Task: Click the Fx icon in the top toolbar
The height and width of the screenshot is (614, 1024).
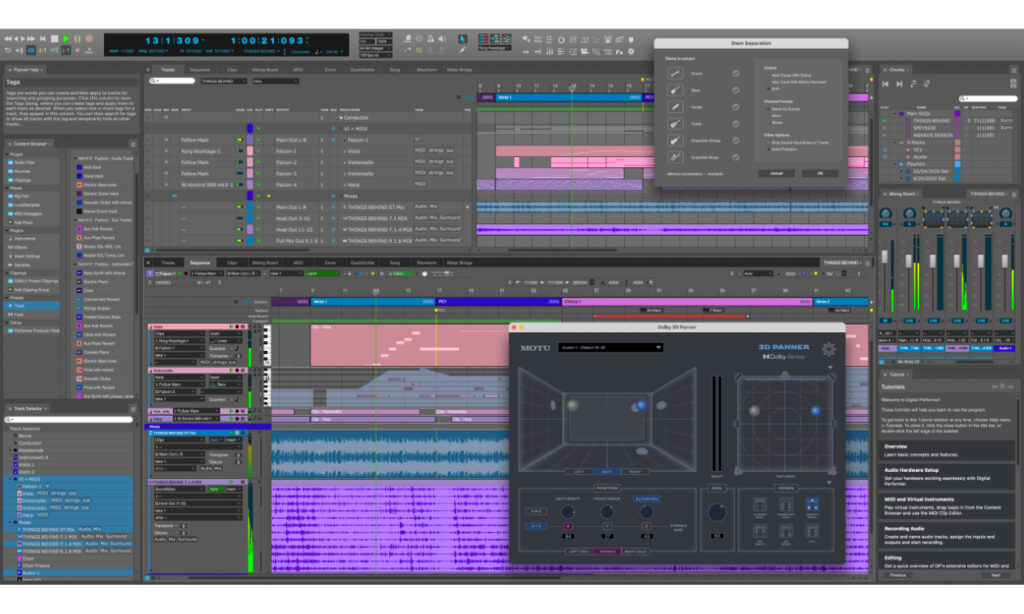Action: click(x=619, y=52)
